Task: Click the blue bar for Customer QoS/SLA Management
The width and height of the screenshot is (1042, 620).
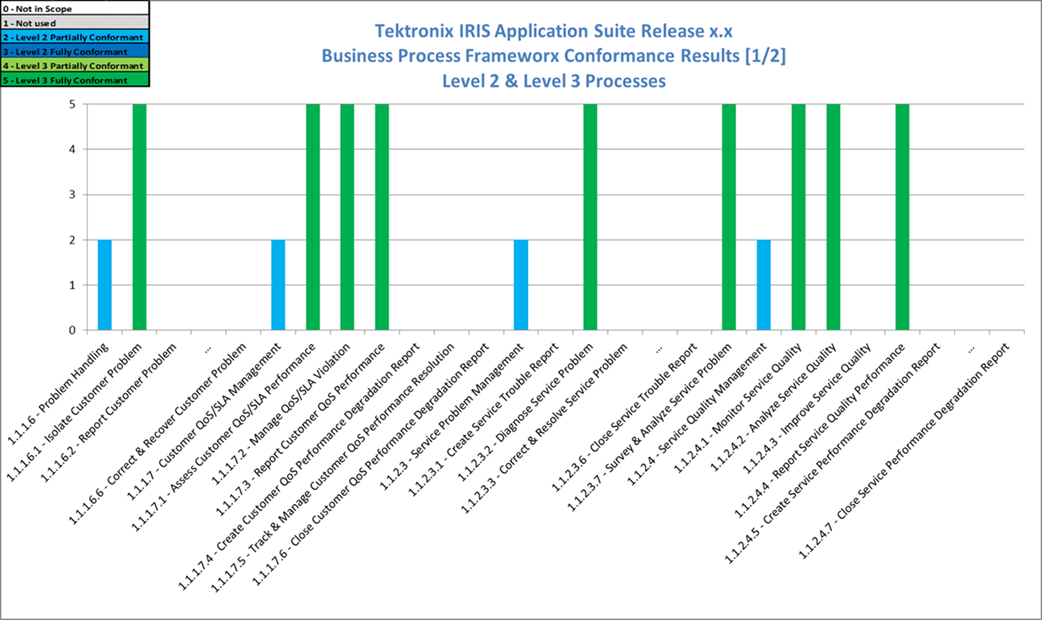Action: point(278,284)
